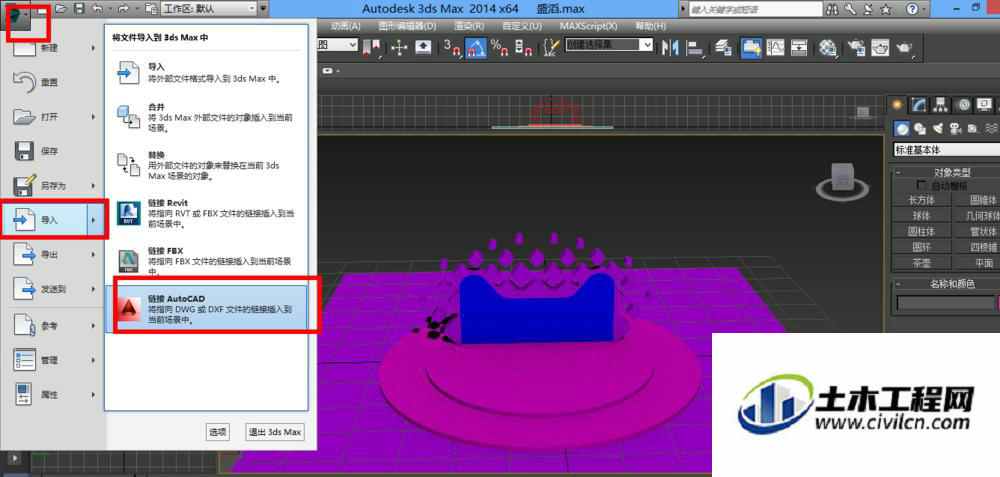Click the binoculars search icon in title bar

tap(833, 9)
